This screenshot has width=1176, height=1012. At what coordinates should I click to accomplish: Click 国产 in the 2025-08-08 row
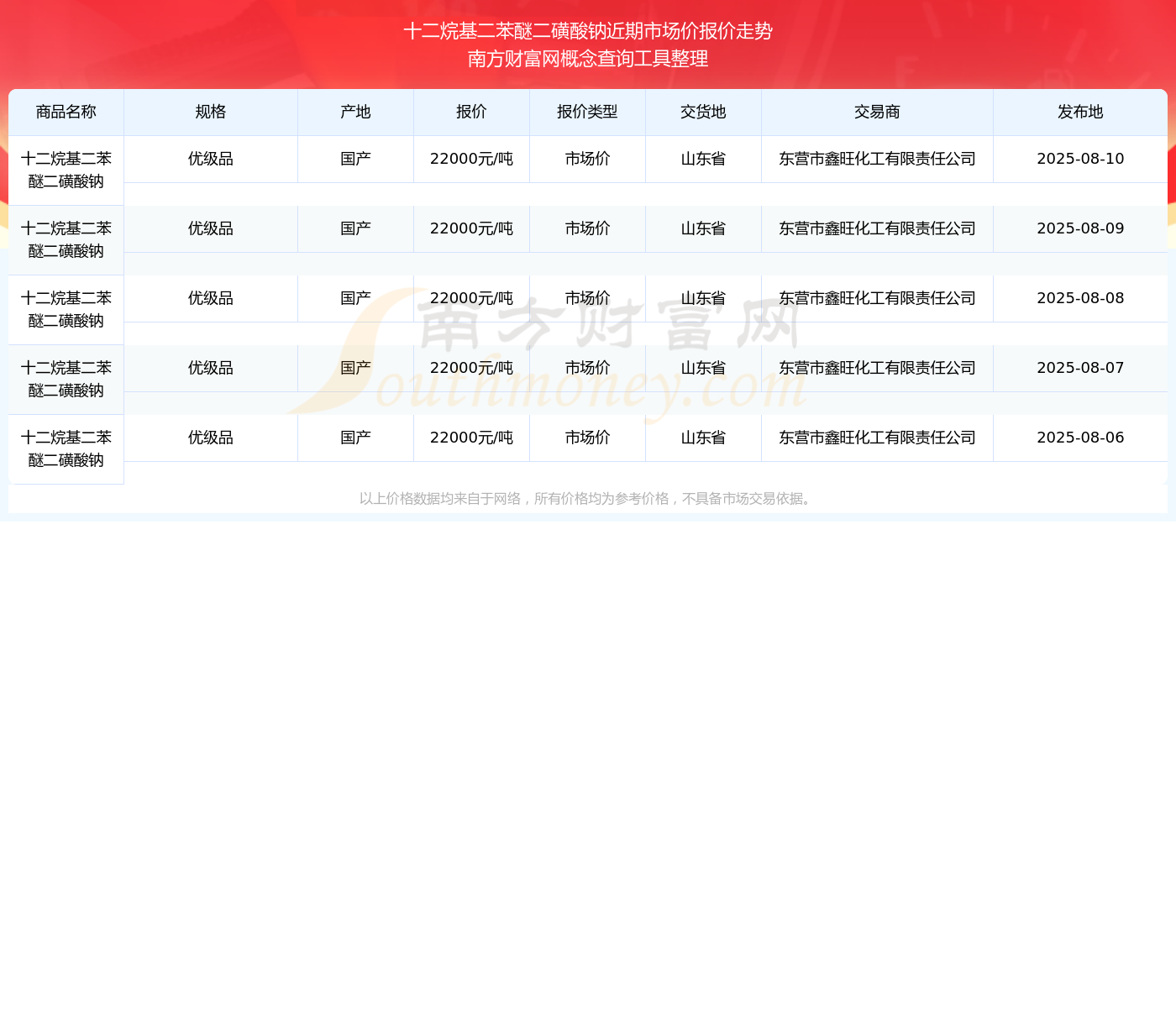(356, 298)
